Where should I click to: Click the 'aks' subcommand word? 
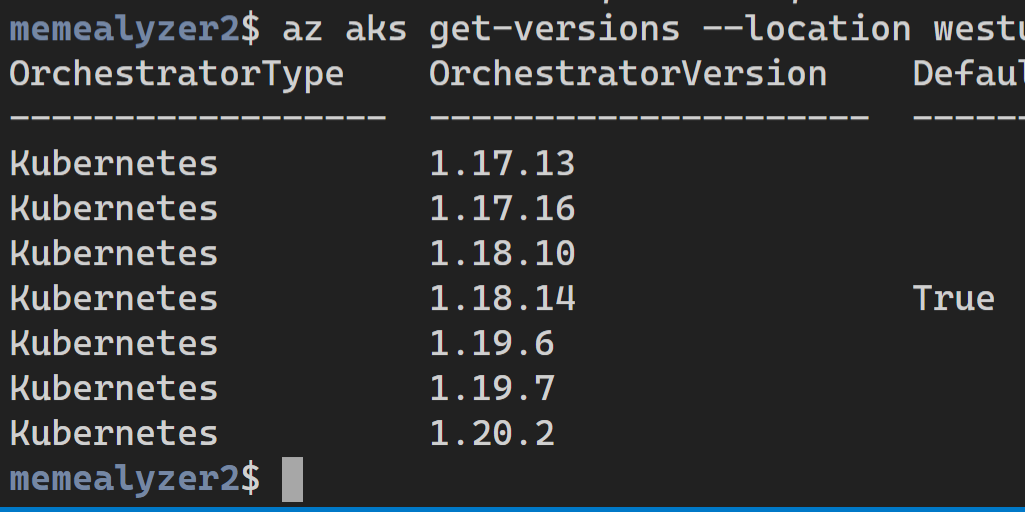(x=376, y=29)
